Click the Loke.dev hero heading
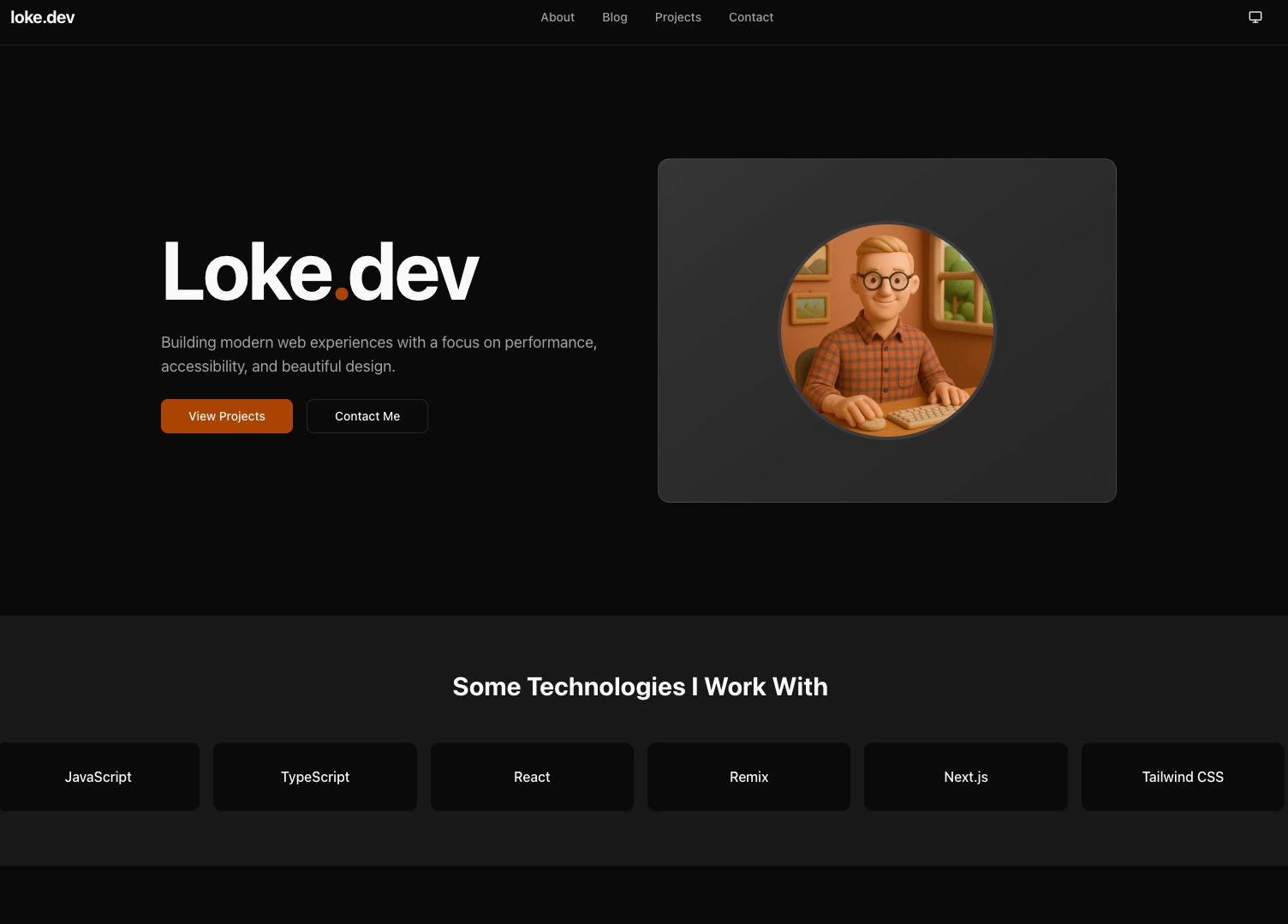Image resolution: width=1288 pixels, height=924 pixels. [x=319, y=272]
